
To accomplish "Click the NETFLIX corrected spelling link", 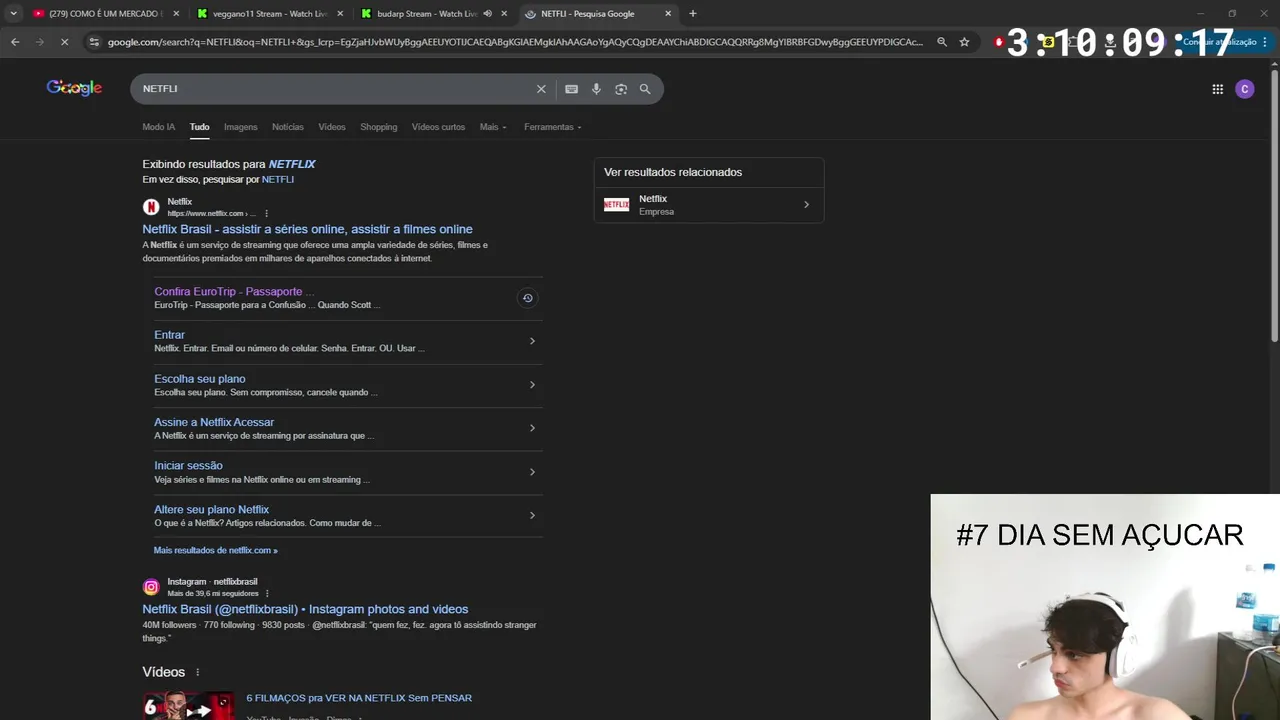I will [292, 164].
